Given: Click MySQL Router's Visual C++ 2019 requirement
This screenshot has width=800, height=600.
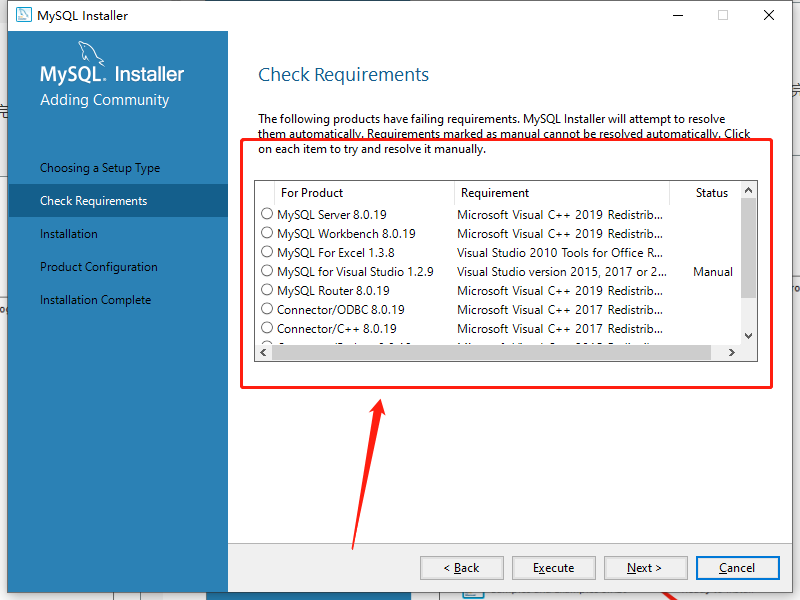Looking at the screenshot, I should coord(560,291).
